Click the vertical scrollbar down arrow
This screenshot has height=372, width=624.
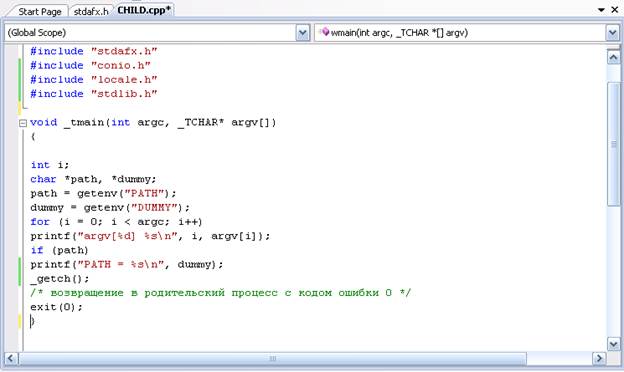pyautogui.click(x=613, y=344)
